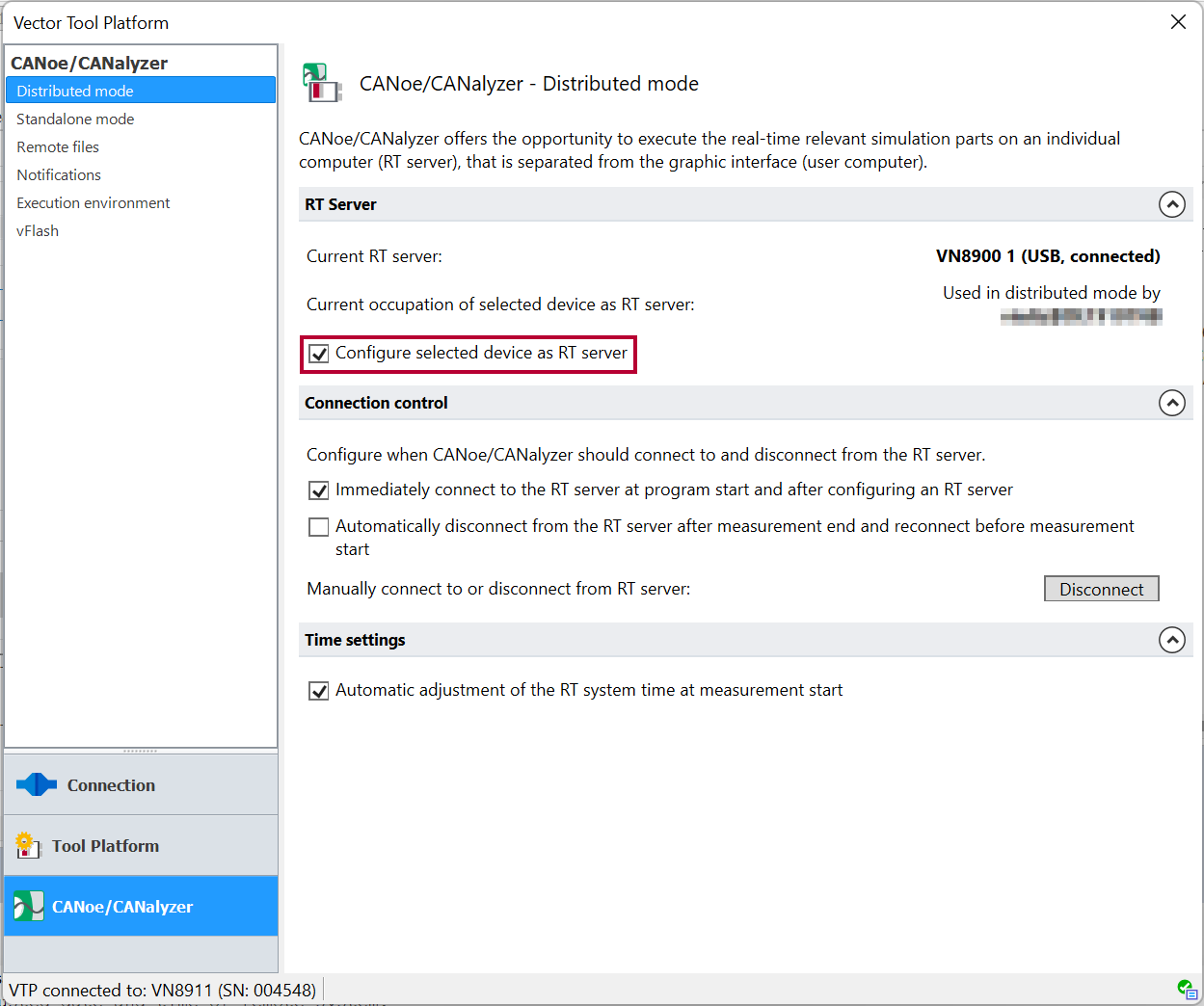Click the Current RT server label
Image resolution: width=1204 pixels, height=1006 pixels.
pyautogui.click(x=374, y=256)
